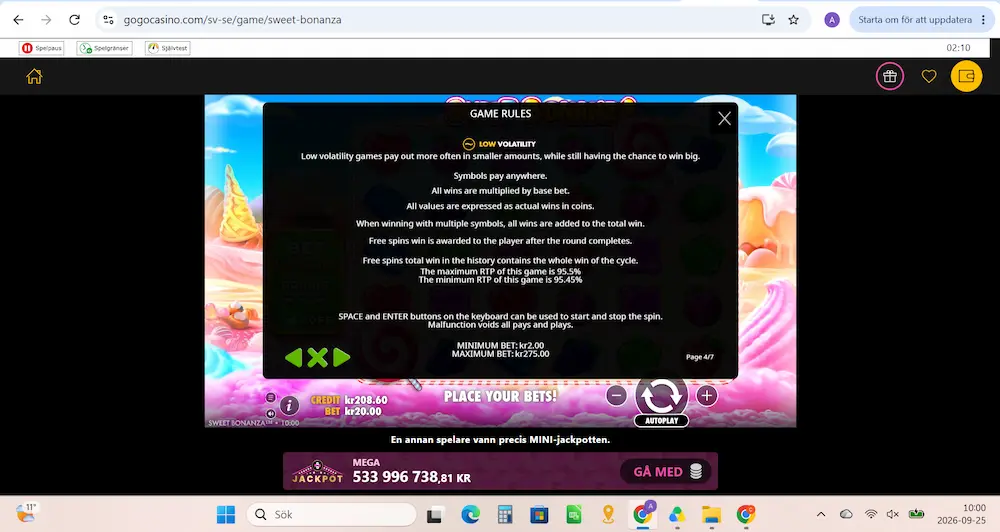Close rules with the green X
1000x532 pixels.
[318, 357]
